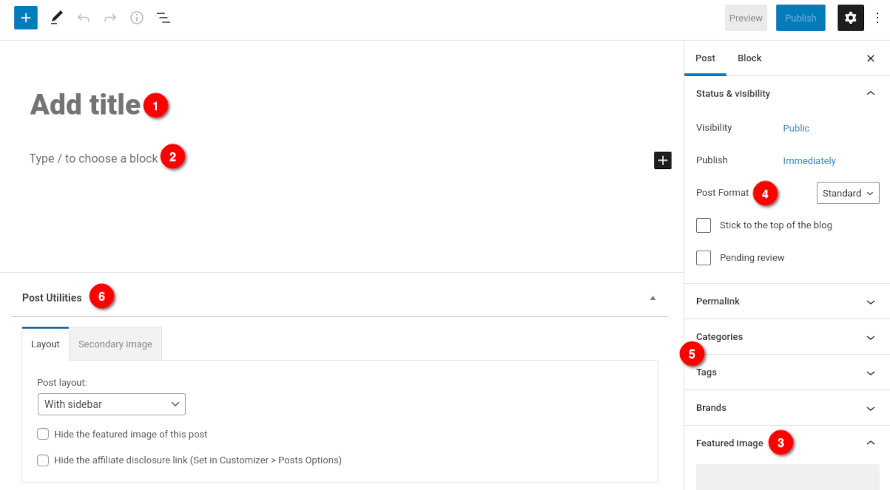
Task: Click the black add block plus button
Action: (x=662, y=160)
